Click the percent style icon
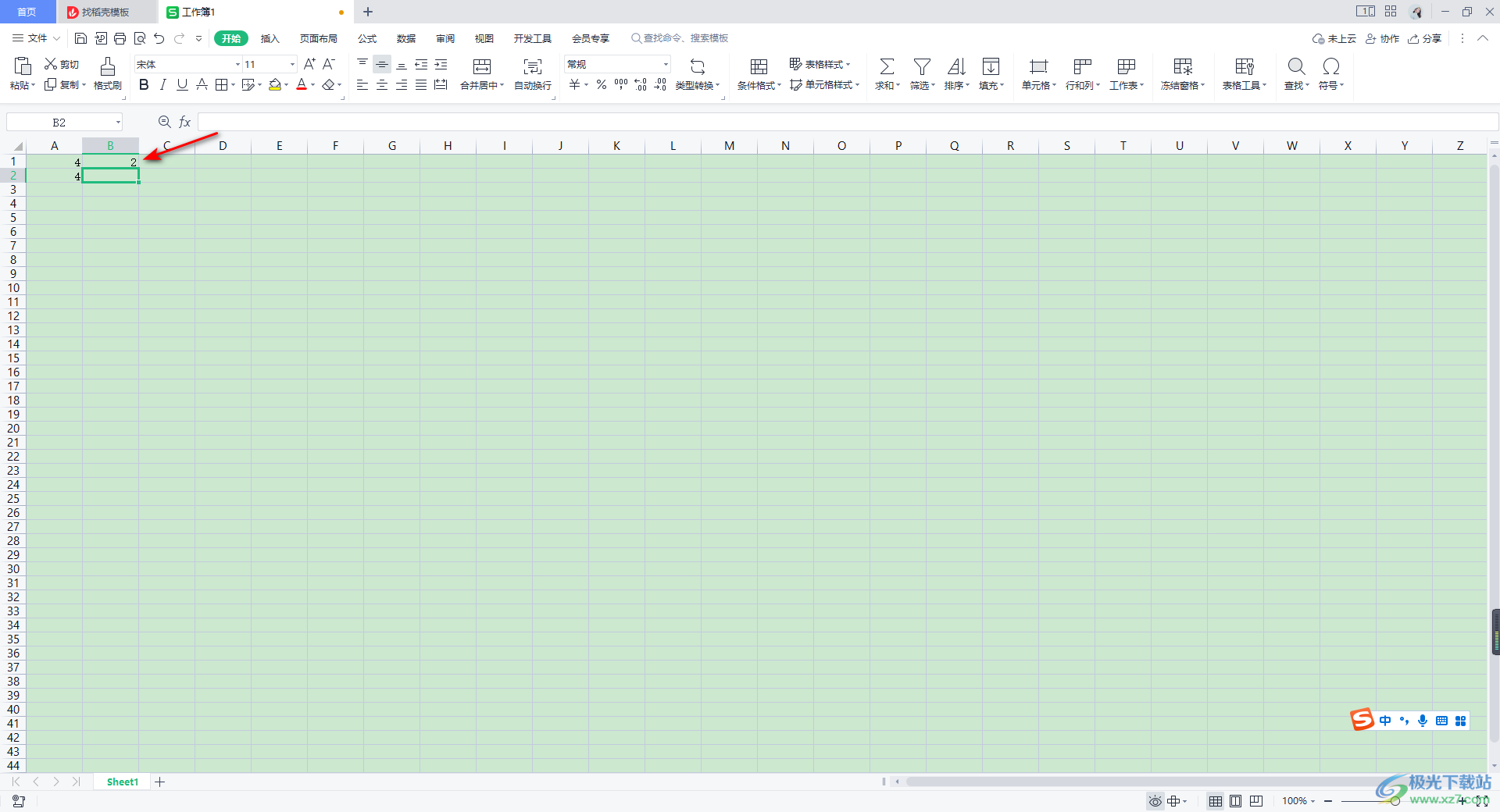The height and width of the screenshot is (812, 1500). click(602, 84)
